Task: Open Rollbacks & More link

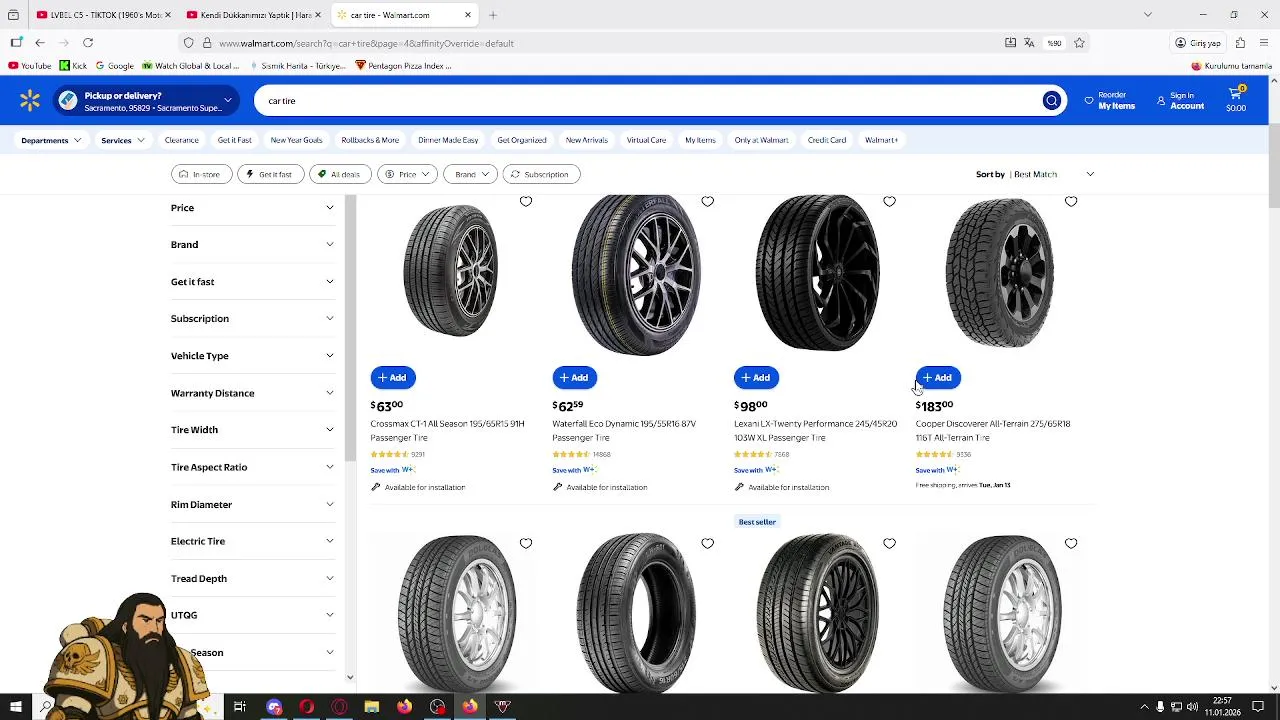Action: 370,140
